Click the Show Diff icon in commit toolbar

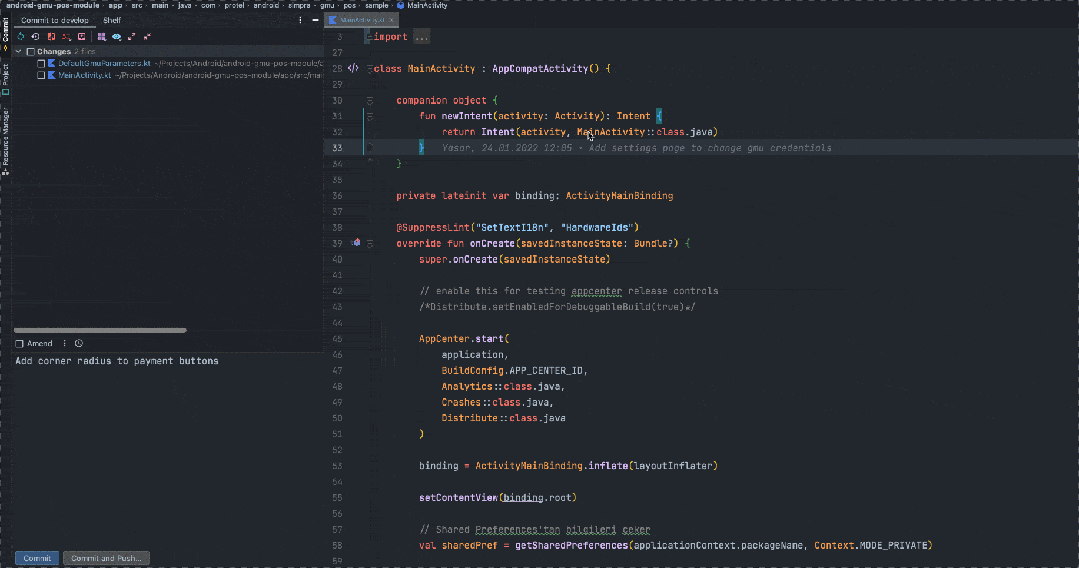pos(51,36)
